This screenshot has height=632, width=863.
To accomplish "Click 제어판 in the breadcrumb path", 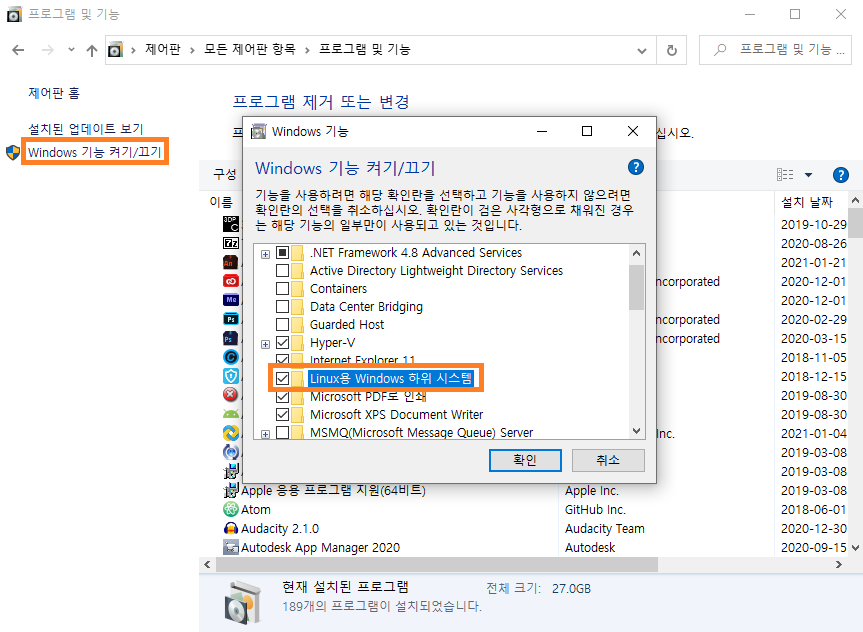I will pyautogui.click(x=162, y=50).
